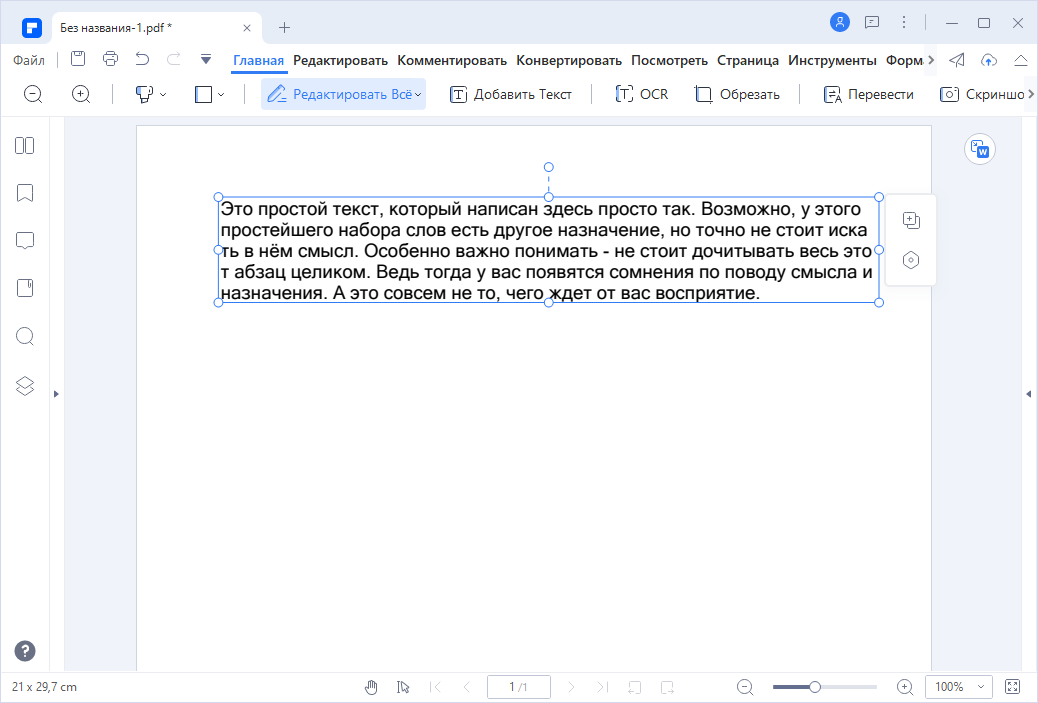The height and width of the screenshot is (703, 1038).
Task: Switch to the Комментировать tab
Action: click(452, 60)
